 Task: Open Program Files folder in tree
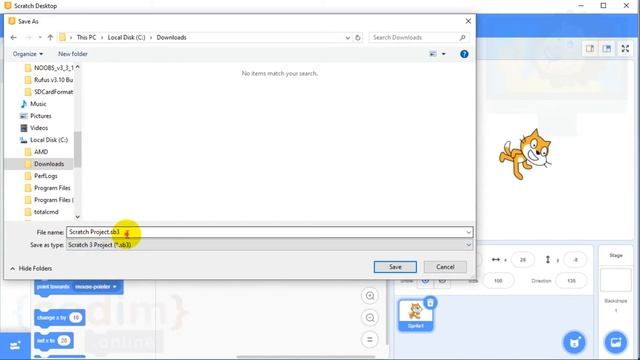pos(47,188)
